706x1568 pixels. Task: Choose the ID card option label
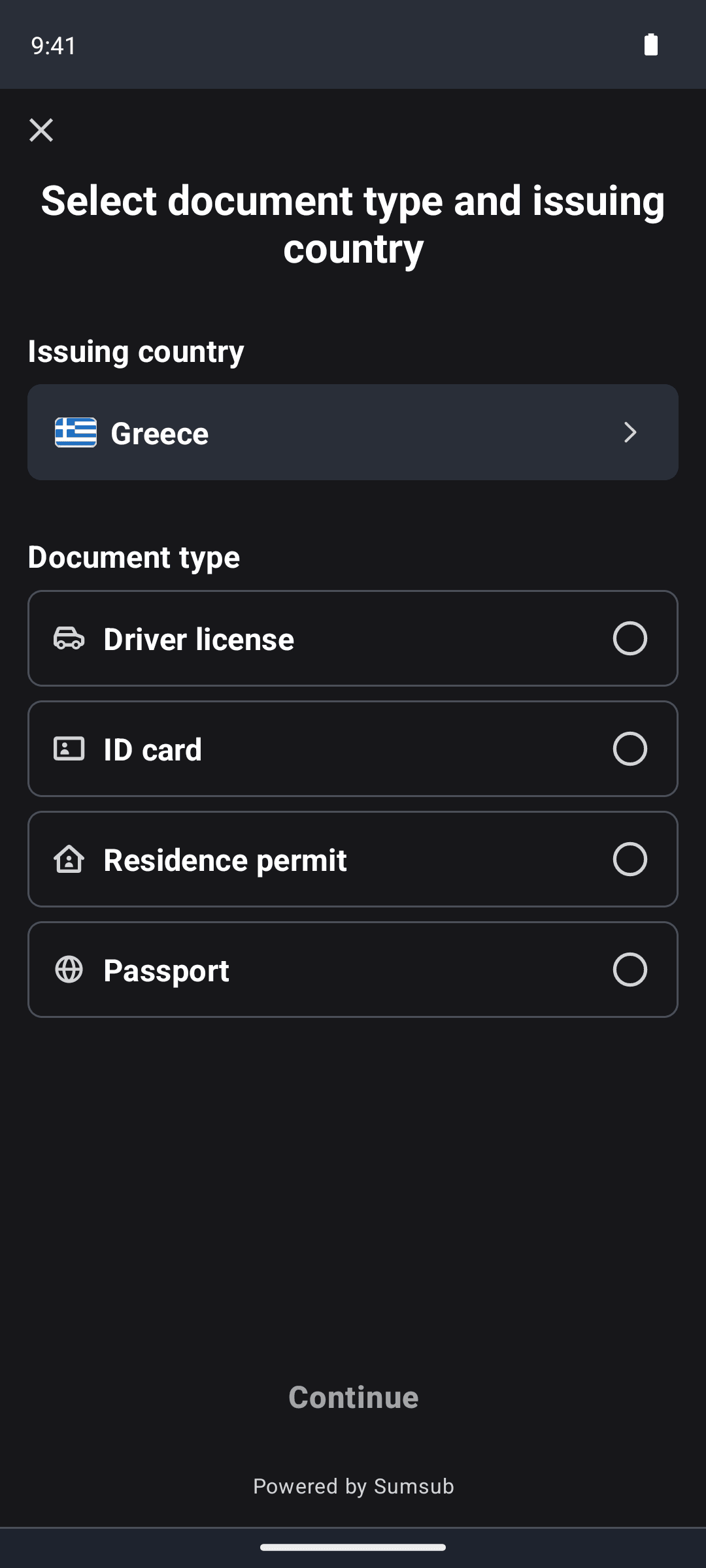click(x=153, y=749)
